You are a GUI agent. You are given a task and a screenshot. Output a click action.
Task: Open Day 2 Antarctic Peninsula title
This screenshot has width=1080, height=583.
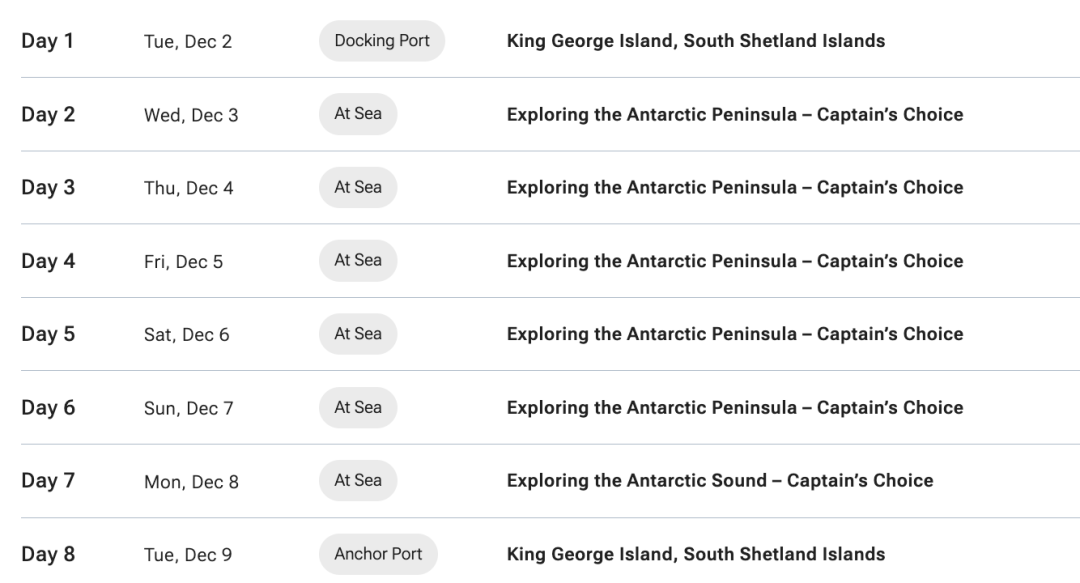tap(735, 114)
